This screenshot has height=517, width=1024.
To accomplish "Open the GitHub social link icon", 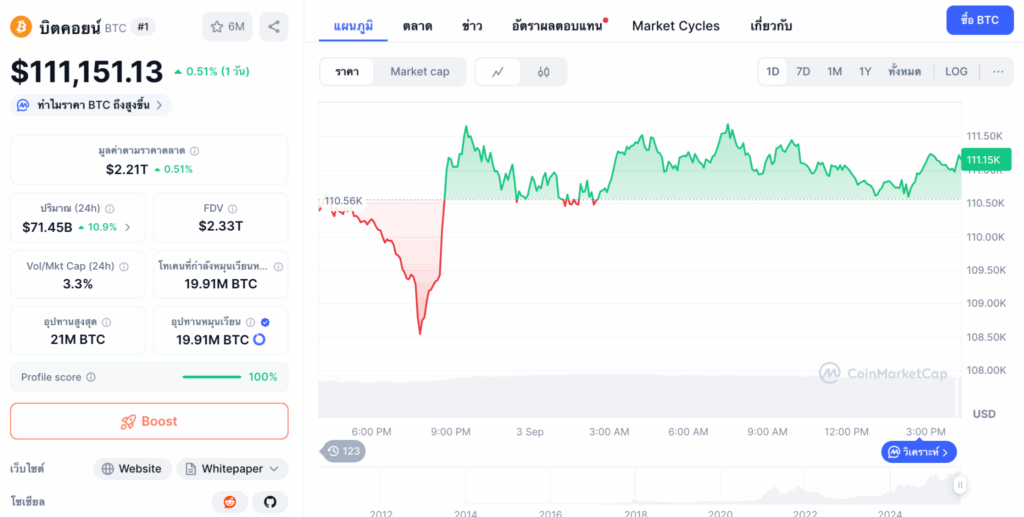I will pos(269,502).
